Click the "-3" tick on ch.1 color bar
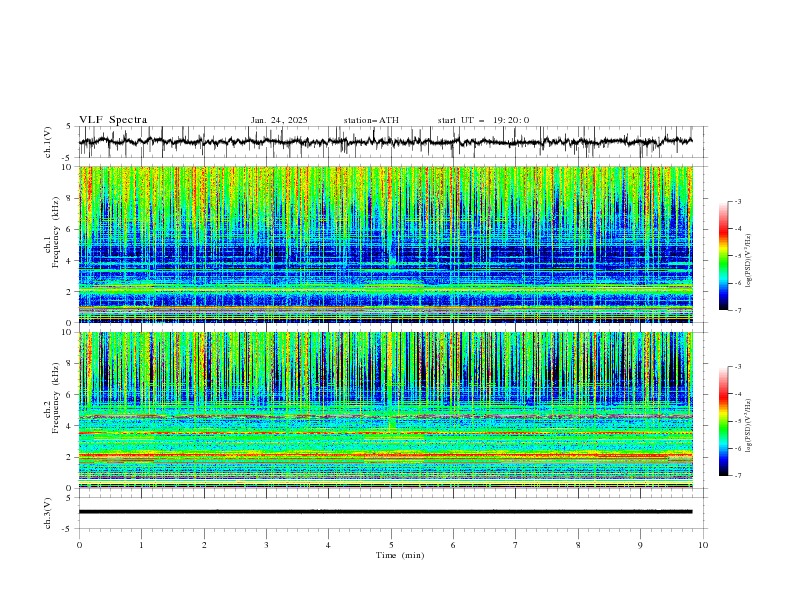792x612 pixels. 738,201
